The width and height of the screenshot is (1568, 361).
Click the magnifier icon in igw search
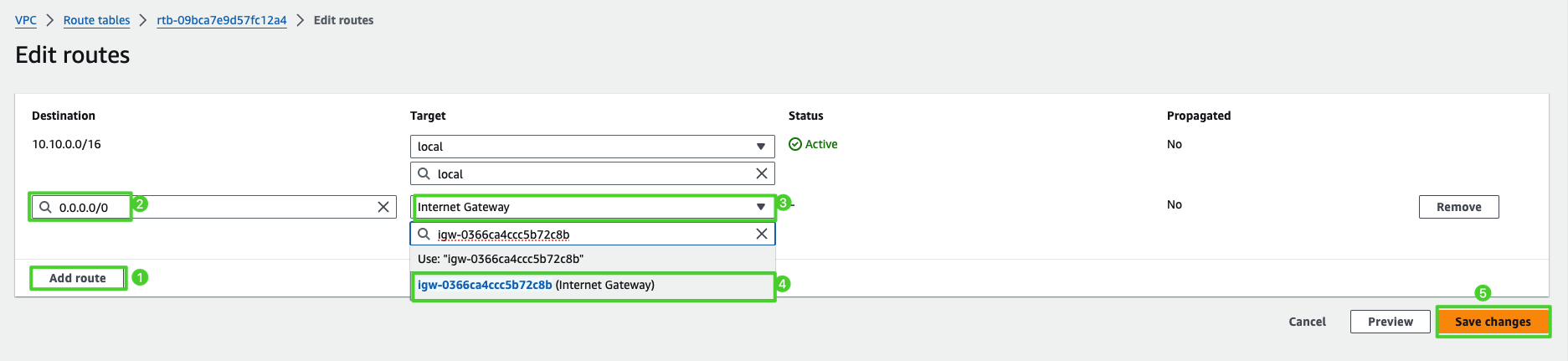point(424,234)
